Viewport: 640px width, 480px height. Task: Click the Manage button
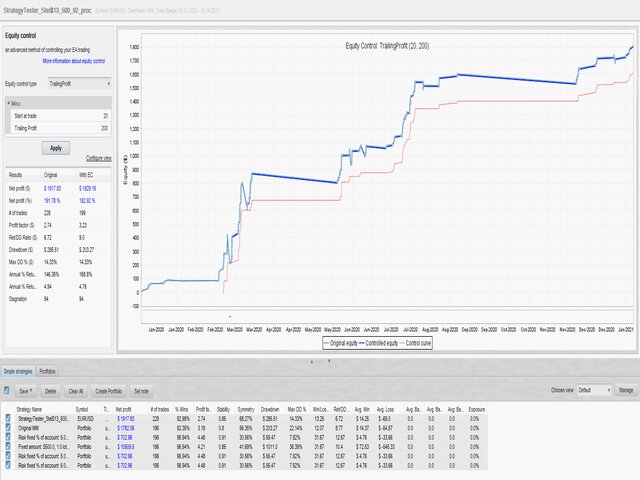click(626, 390)
